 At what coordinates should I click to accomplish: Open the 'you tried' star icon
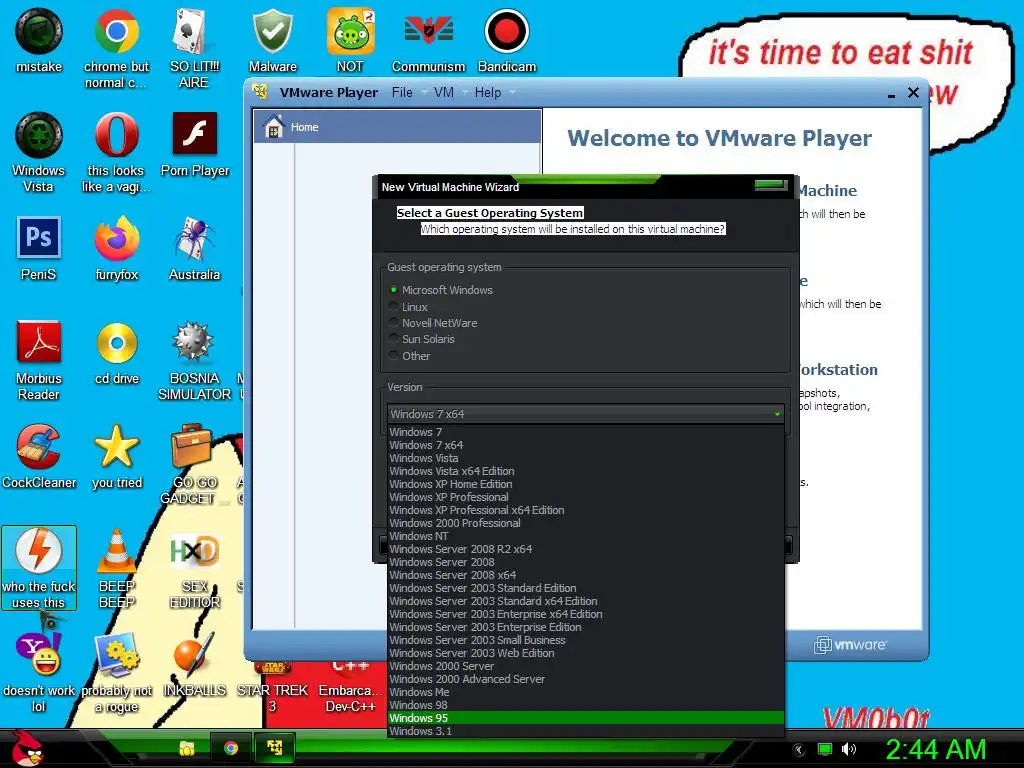116,456
